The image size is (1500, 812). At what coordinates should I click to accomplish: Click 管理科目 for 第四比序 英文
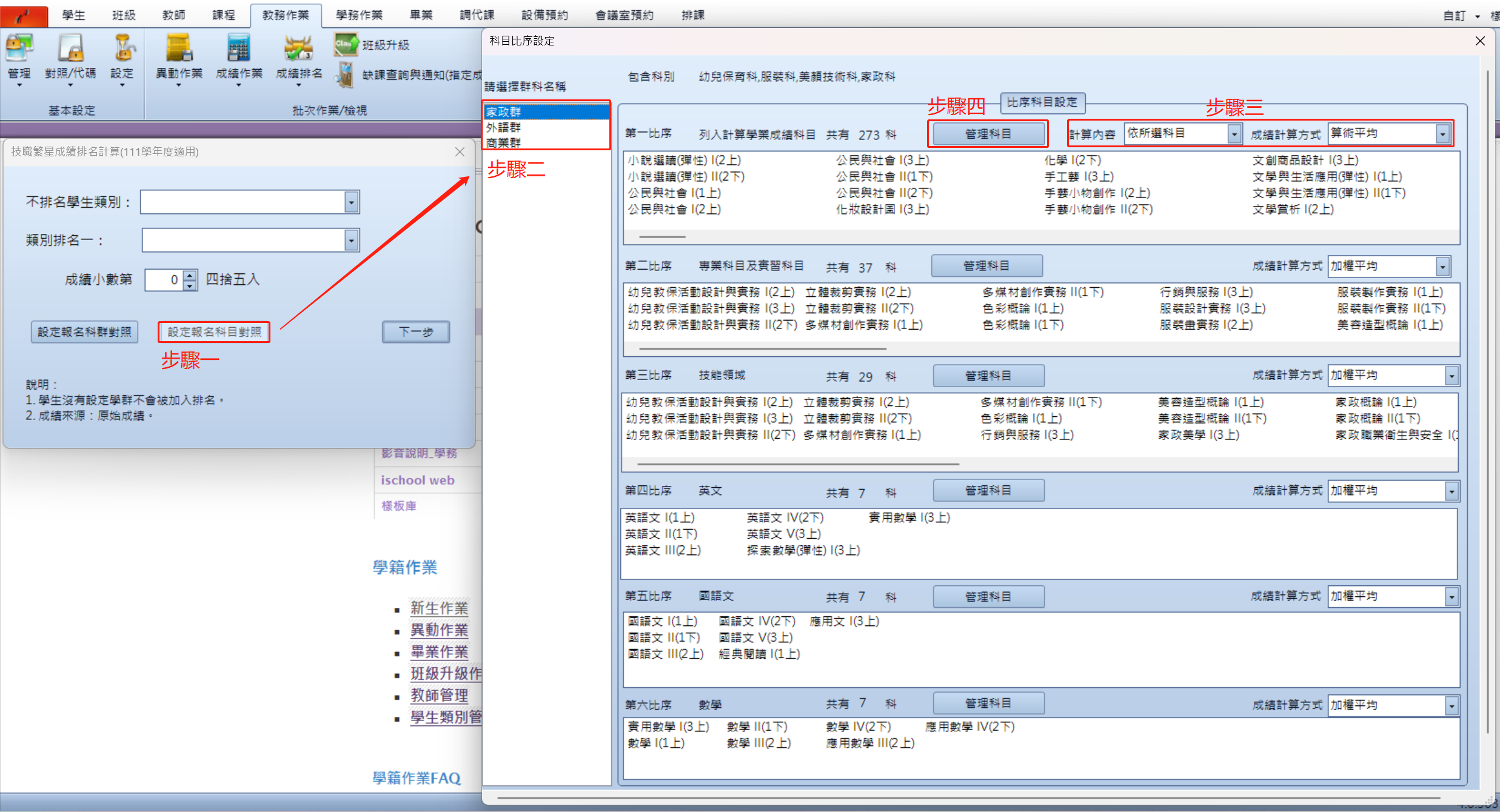pyautogui.click(x=988, y=490)
